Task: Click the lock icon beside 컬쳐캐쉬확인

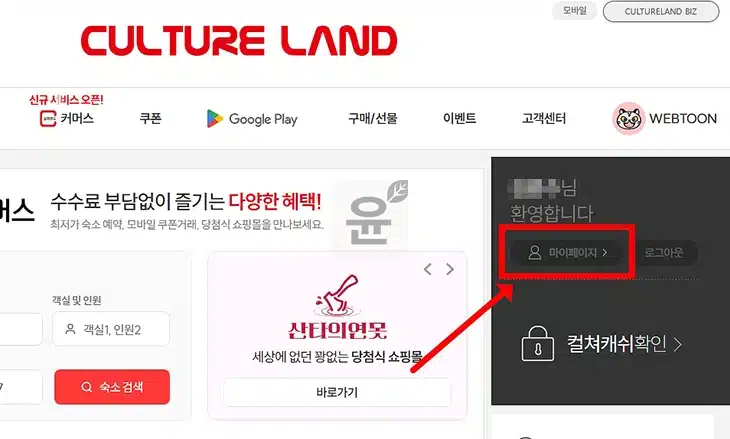Action: (538, 344)
